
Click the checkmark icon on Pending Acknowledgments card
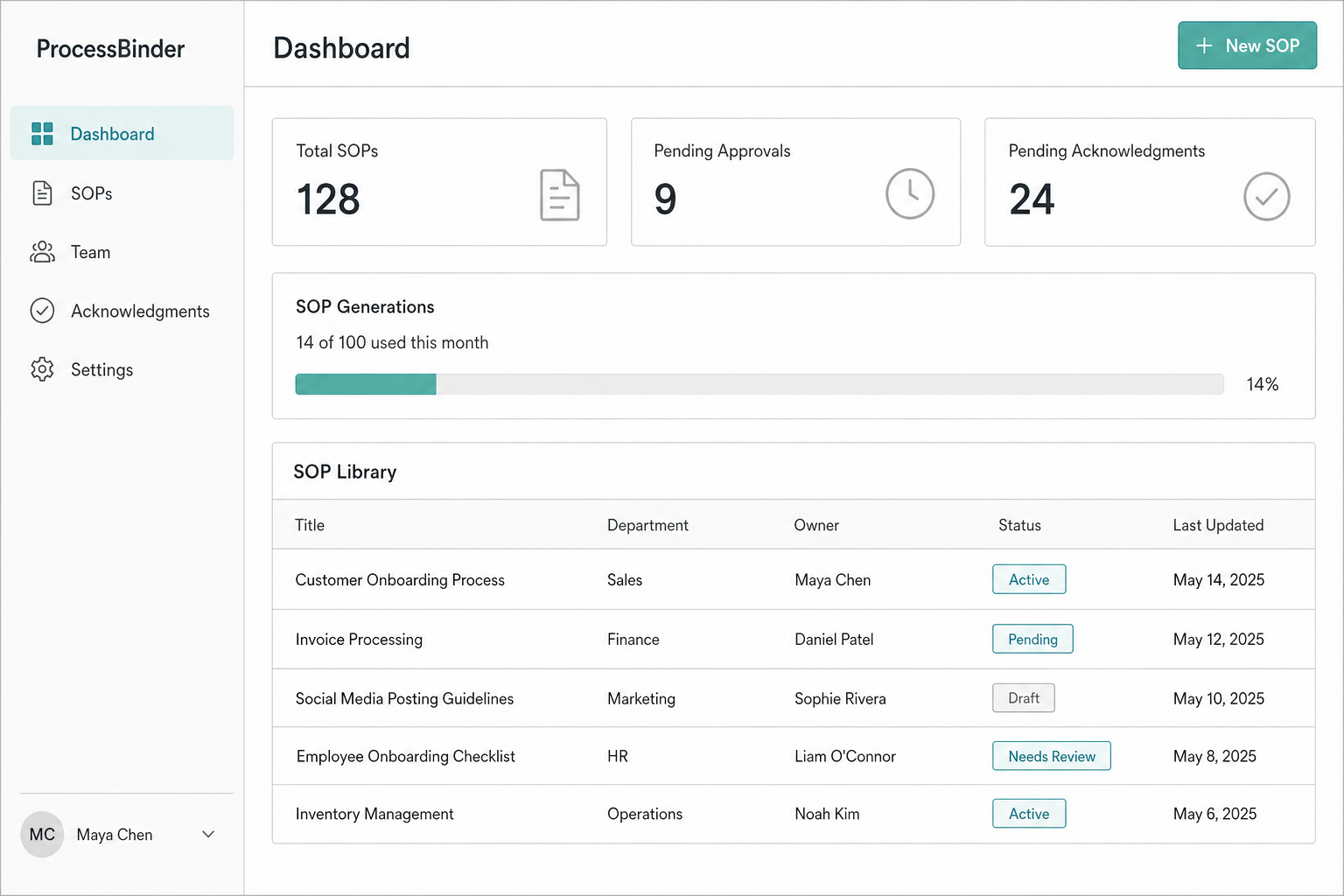tap(1266, 197)
